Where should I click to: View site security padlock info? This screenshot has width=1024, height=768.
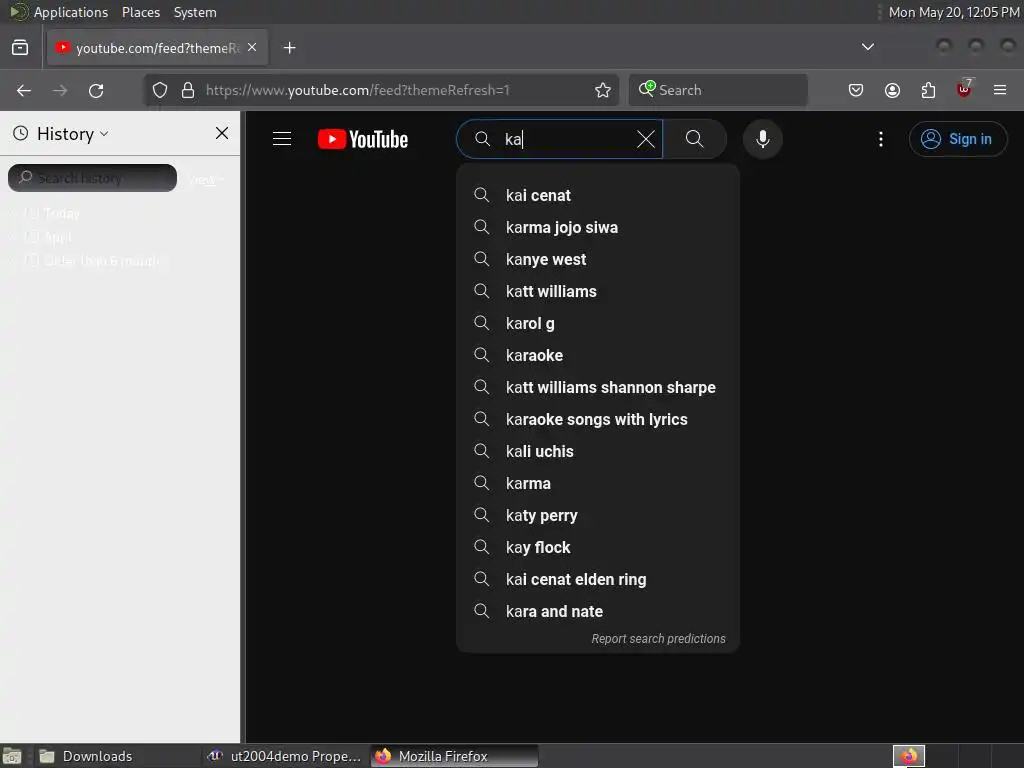pyautogui.click(x=187, y=90)
